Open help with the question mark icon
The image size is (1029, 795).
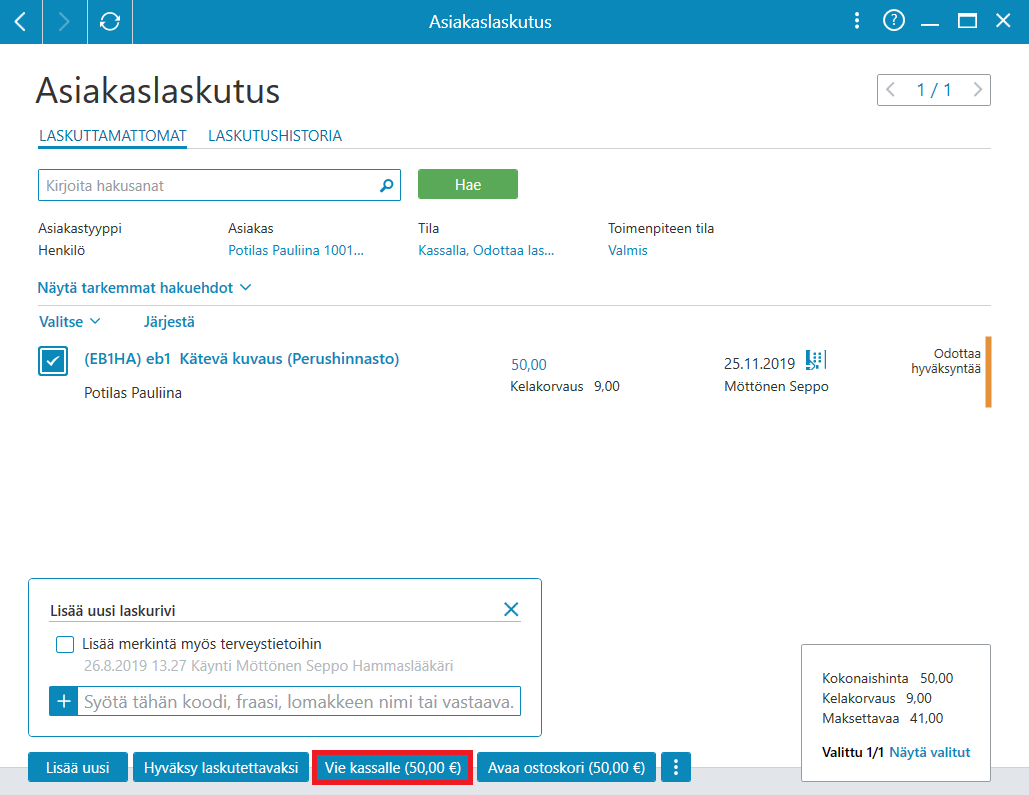[893, 21]
